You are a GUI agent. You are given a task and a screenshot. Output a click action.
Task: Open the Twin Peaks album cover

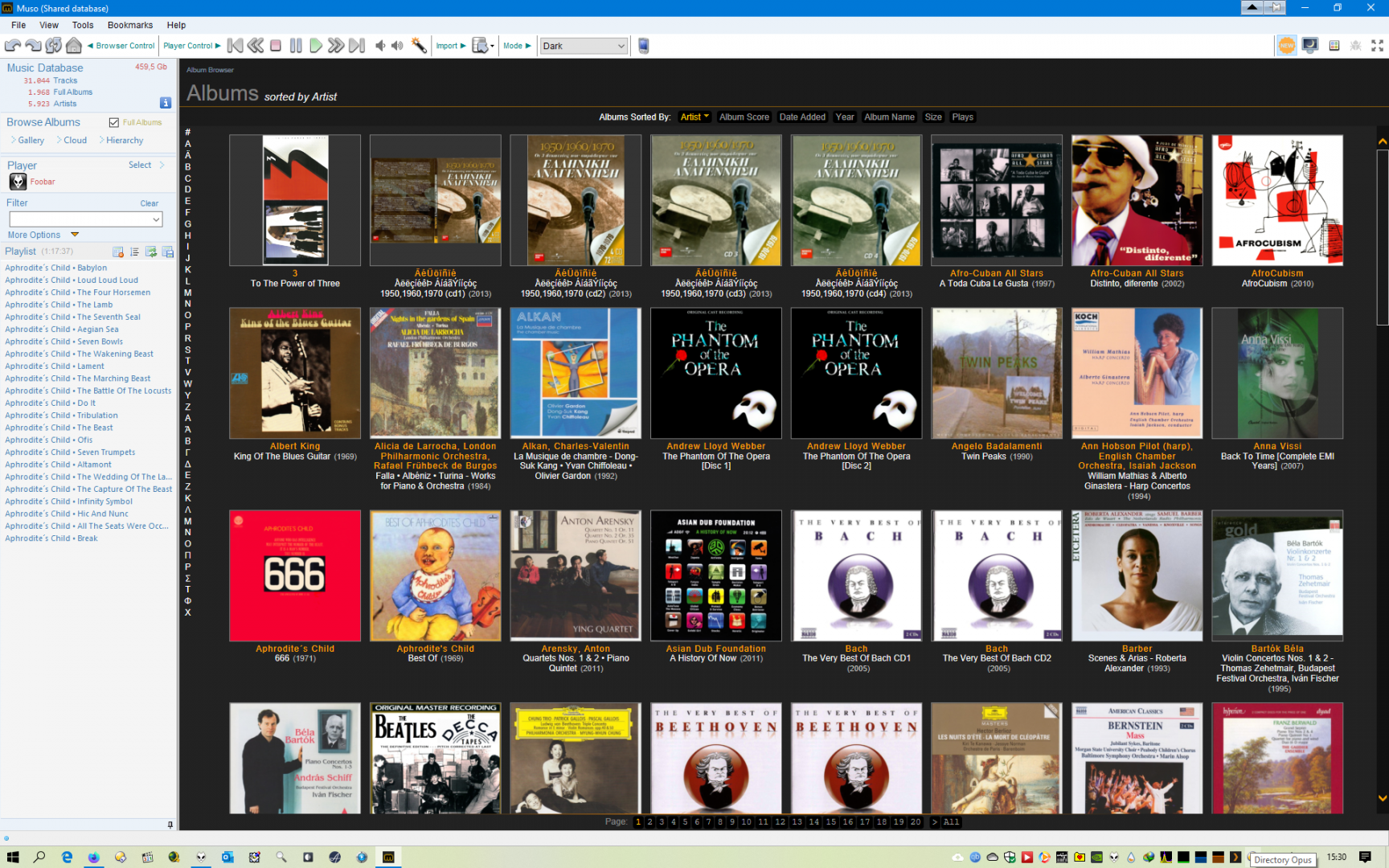[997, 373]
